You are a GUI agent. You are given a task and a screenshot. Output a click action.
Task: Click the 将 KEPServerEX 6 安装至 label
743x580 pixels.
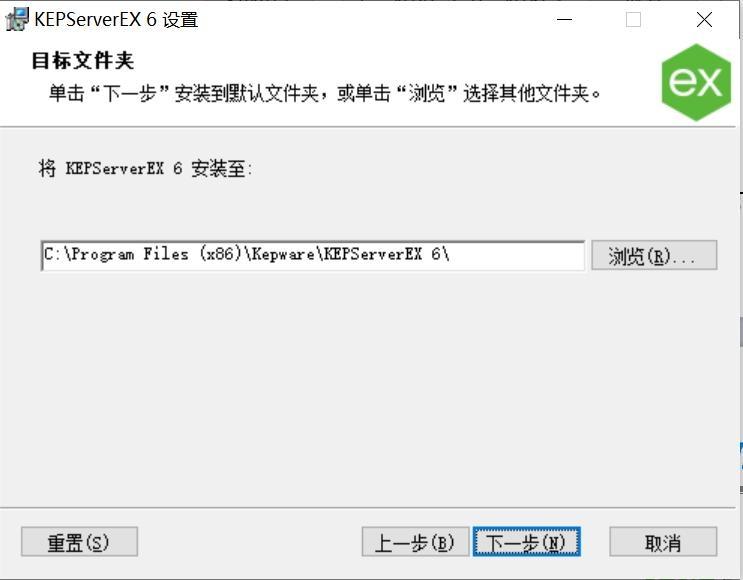(145, 168)
